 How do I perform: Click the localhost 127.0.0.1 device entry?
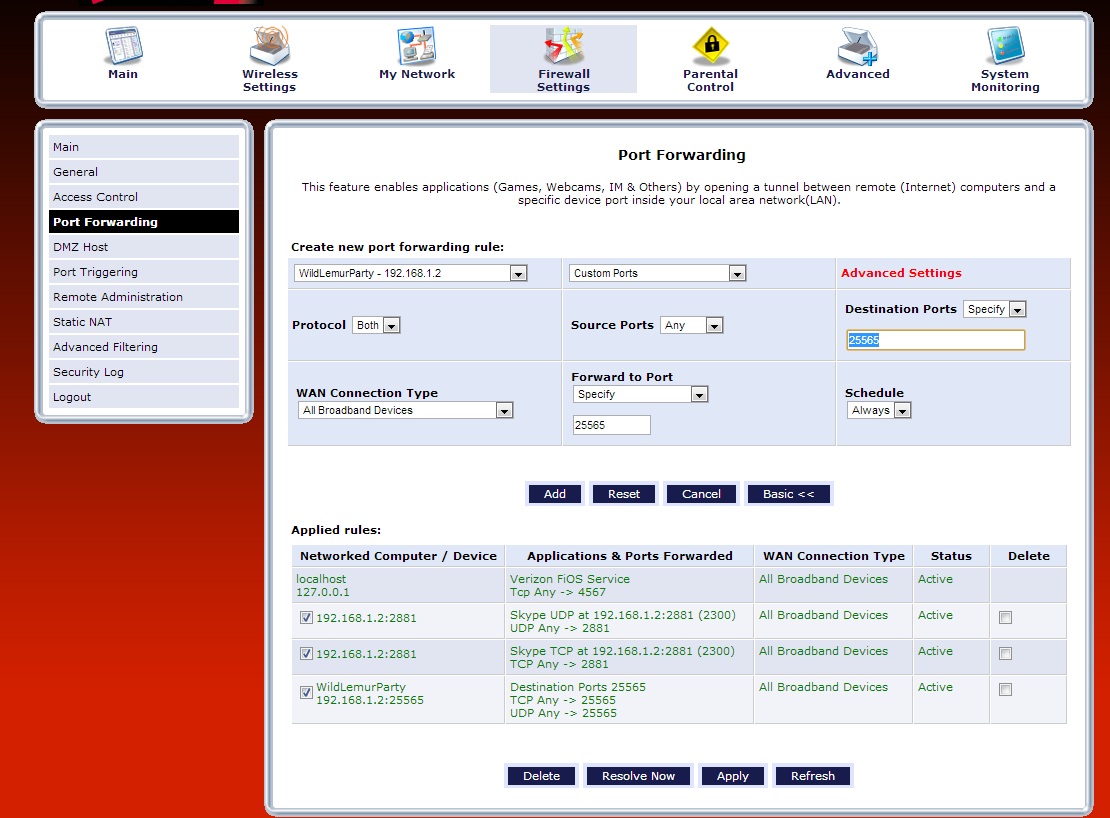click(323, 585)
